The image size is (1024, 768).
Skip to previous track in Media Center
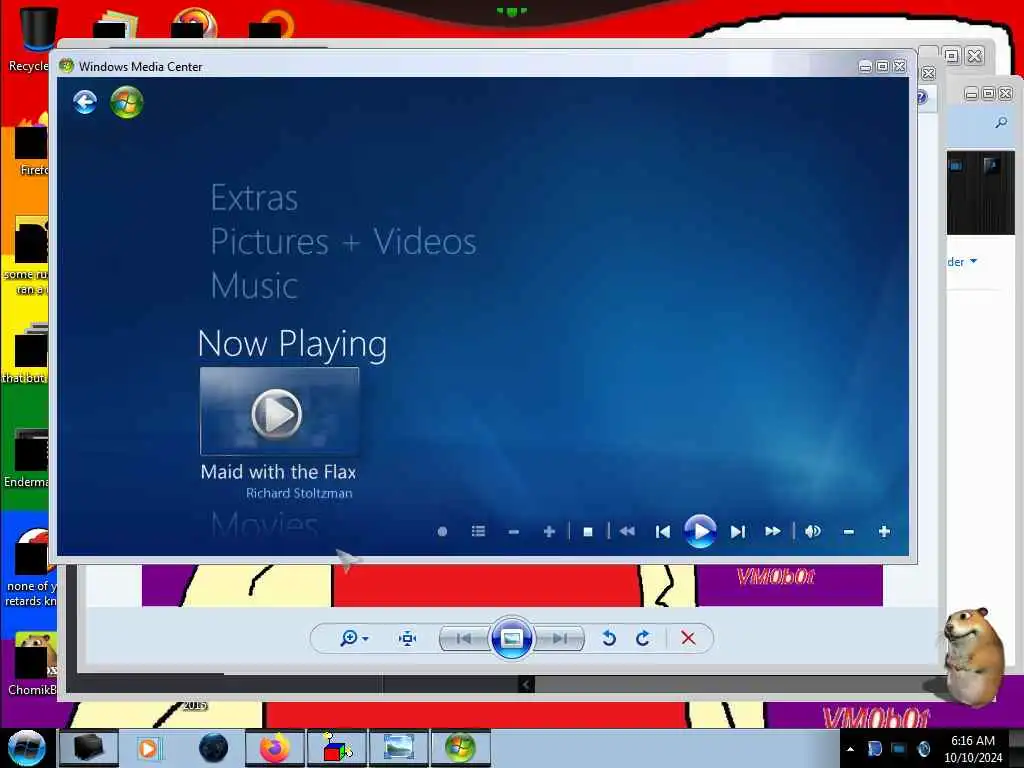pyautogui.click(x=663, y=532)
